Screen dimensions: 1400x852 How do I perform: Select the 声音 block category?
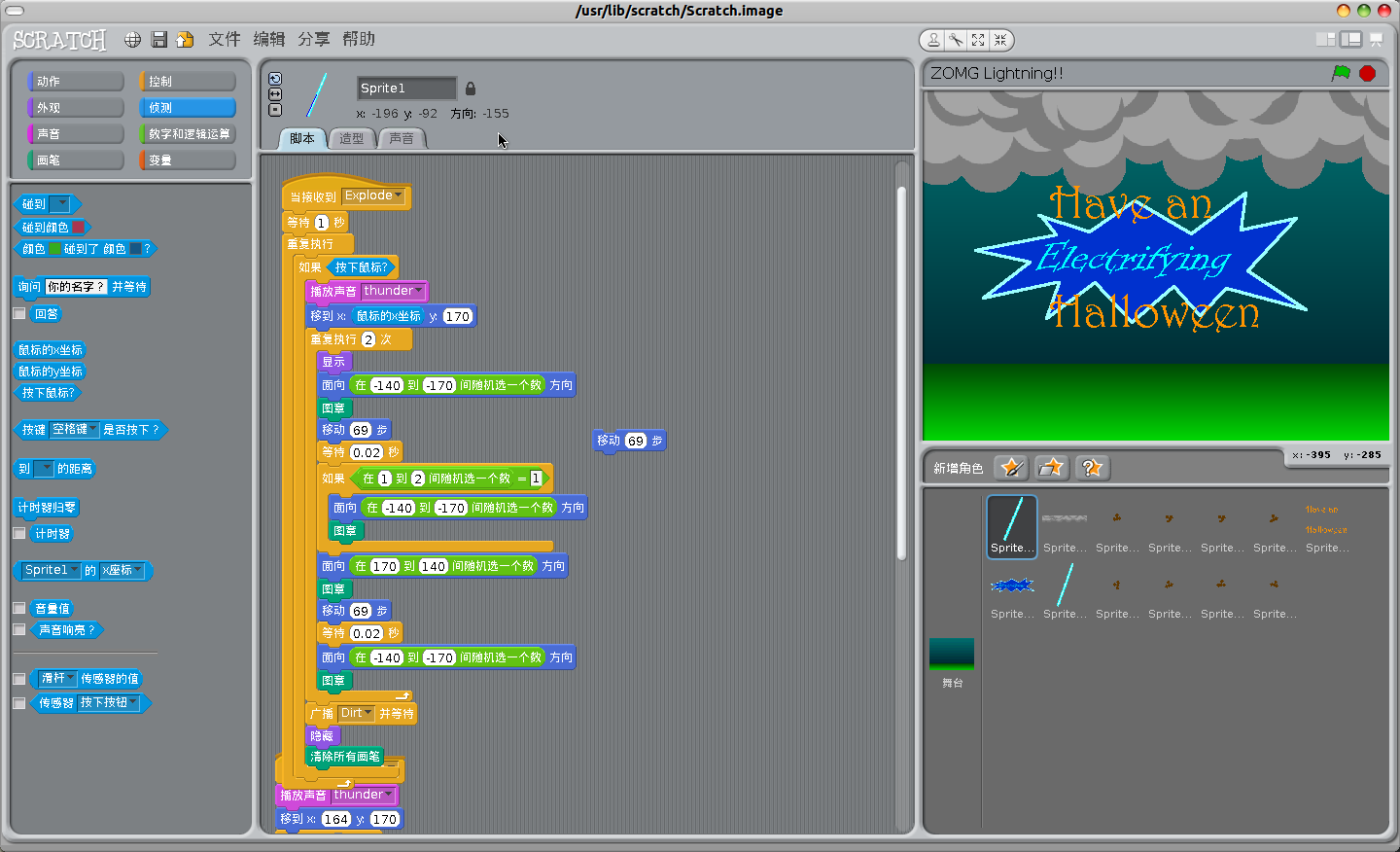click(x=76, y=134)
